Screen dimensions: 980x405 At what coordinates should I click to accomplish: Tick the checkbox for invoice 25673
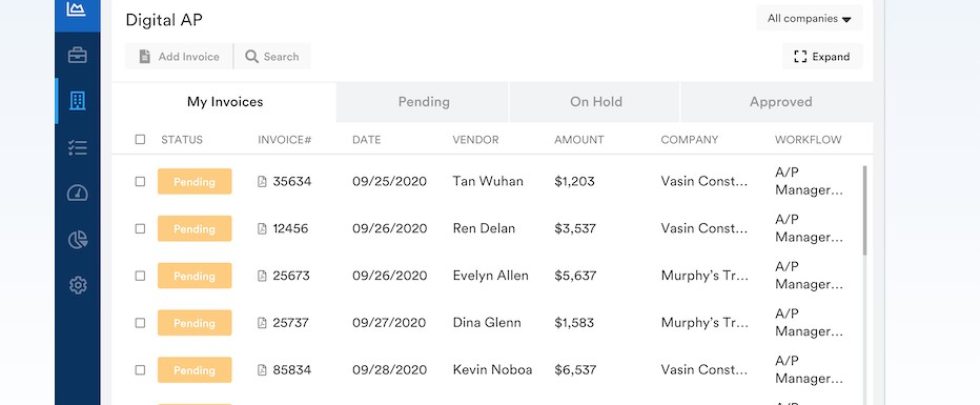(x=140, y=276)
